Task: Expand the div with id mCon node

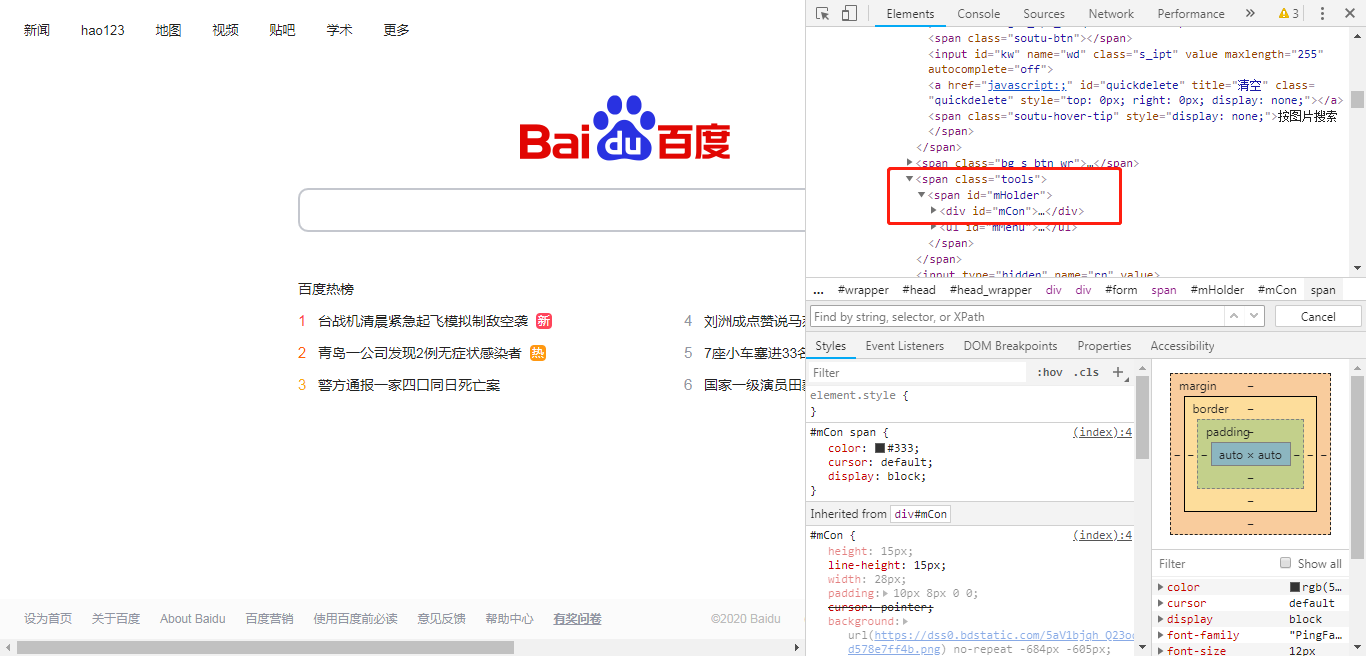Action: point(934,211)
